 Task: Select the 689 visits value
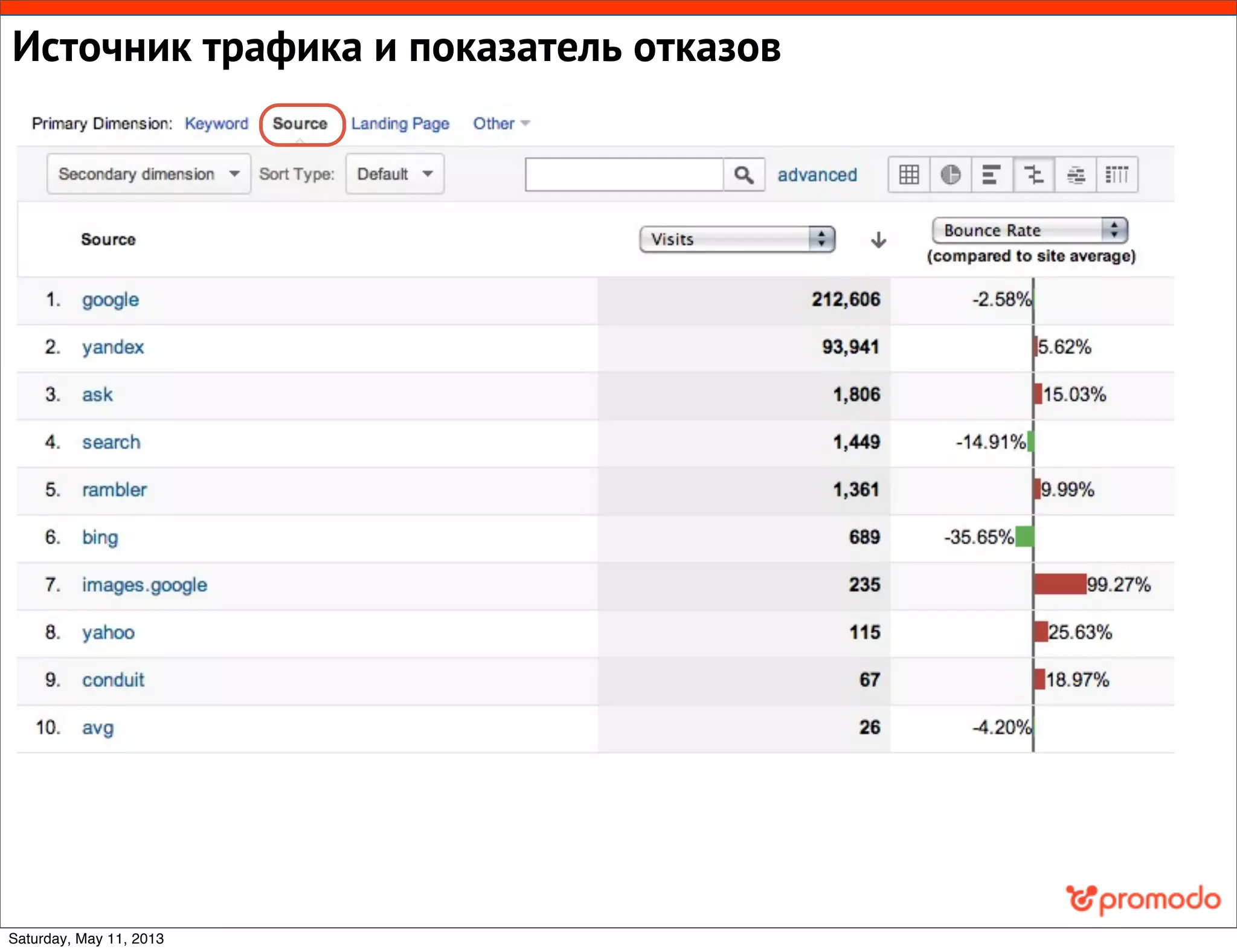click(x=864, y=537)
